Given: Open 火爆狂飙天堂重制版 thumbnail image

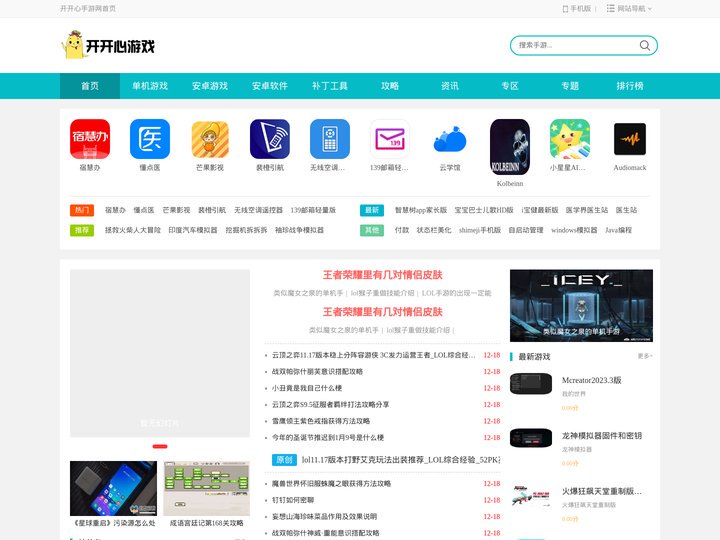Looking at the screenshot, I should 531,496.
